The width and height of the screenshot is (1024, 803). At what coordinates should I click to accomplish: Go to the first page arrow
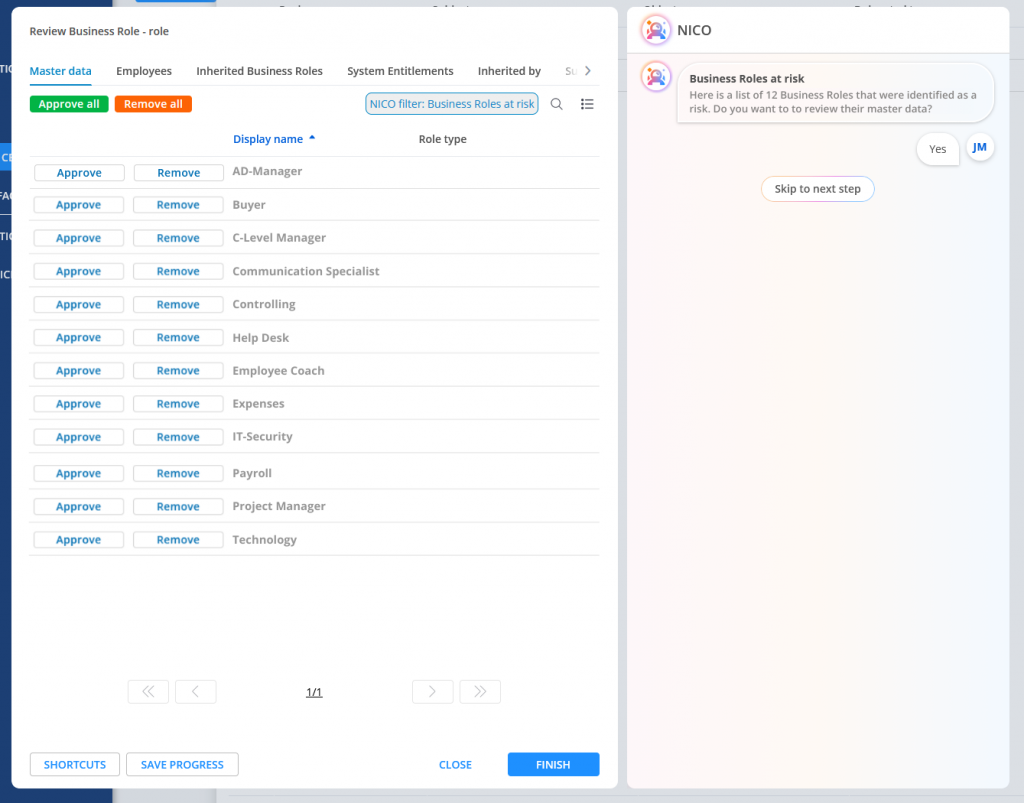click(148, 692)
